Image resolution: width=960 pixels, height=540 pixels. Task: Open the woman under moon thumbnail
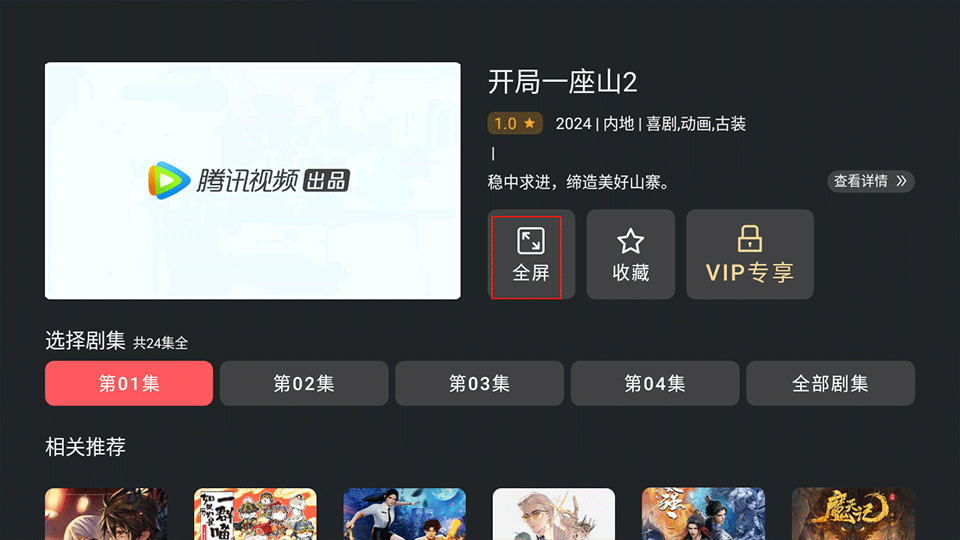click(405, 514)
